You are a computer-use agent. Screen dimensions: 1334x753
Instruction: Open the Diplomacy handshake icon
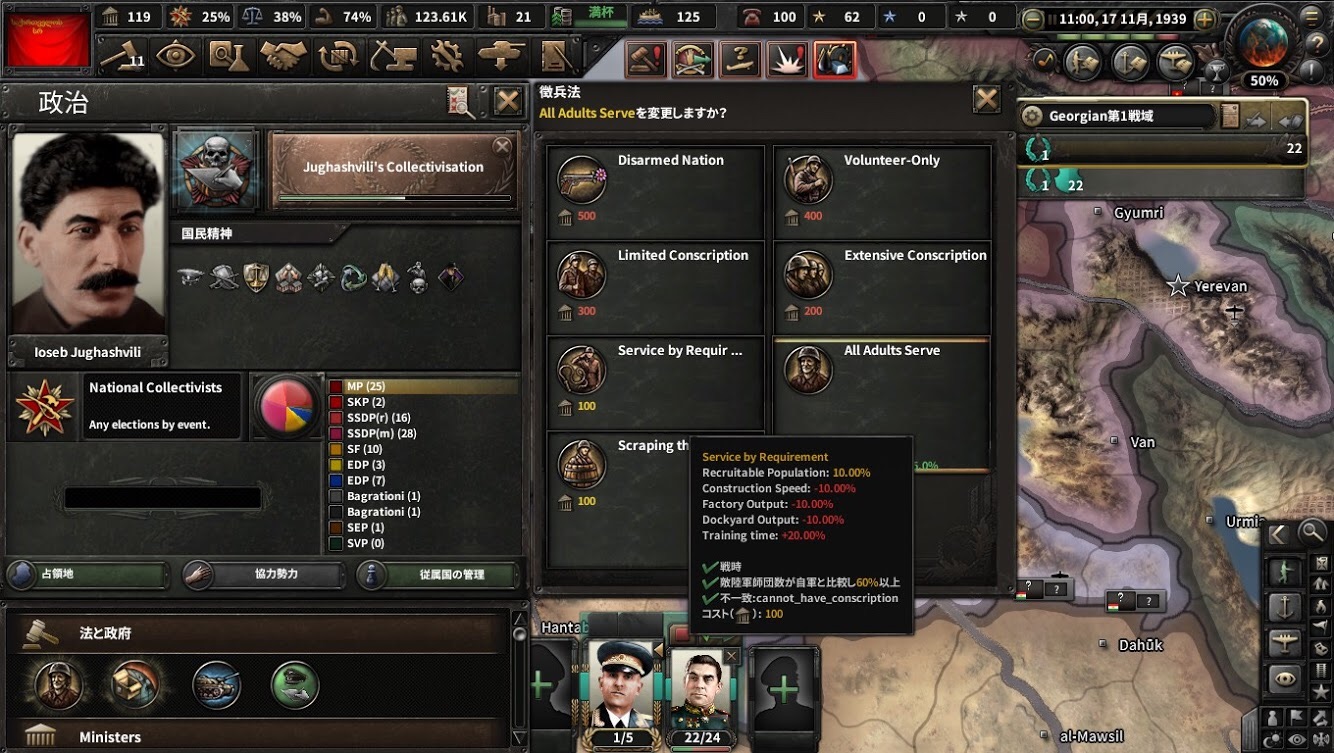tap(283, 56)
